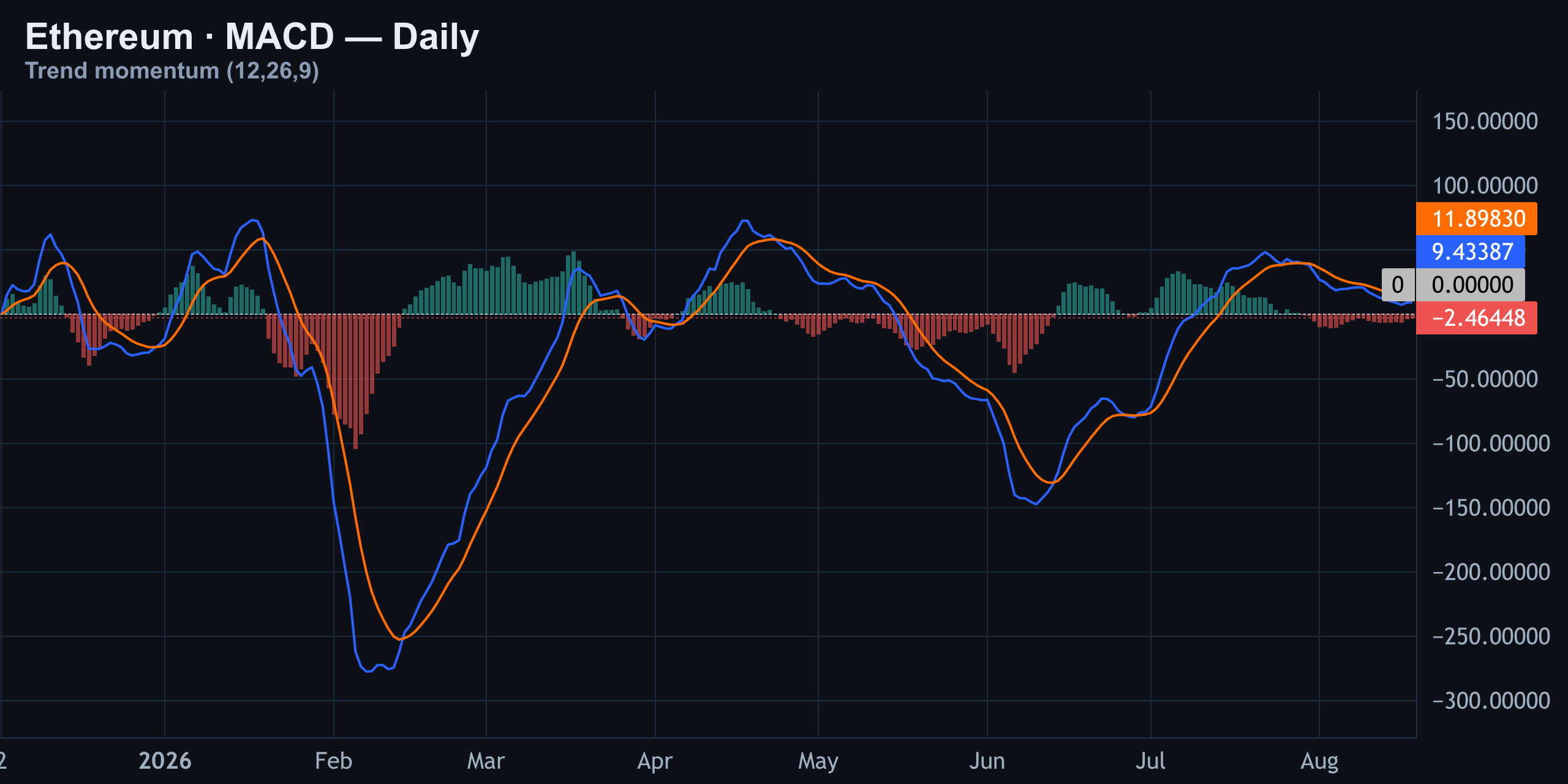This screenshot has width=1568, height=784.
Task: Click the May time axis label
Action: (x=818, y=761)
